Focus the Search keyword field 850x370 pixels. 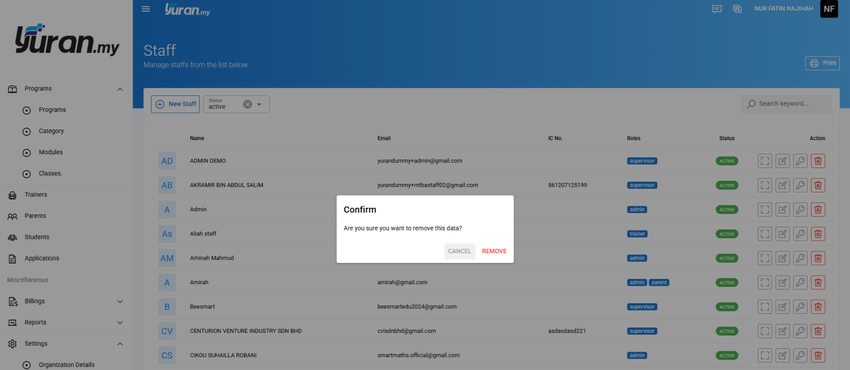[x=786, y=104]
